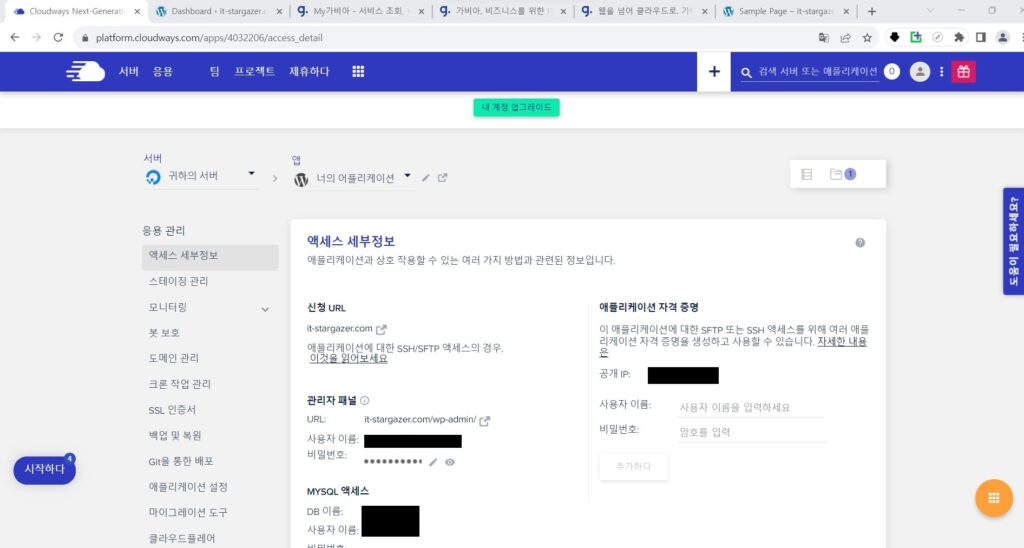The height and width of the screenshot is (548, 1024).
Task: Click the Cloudways cloud logo
Action: pyautogui.click(x=86, y=71)
